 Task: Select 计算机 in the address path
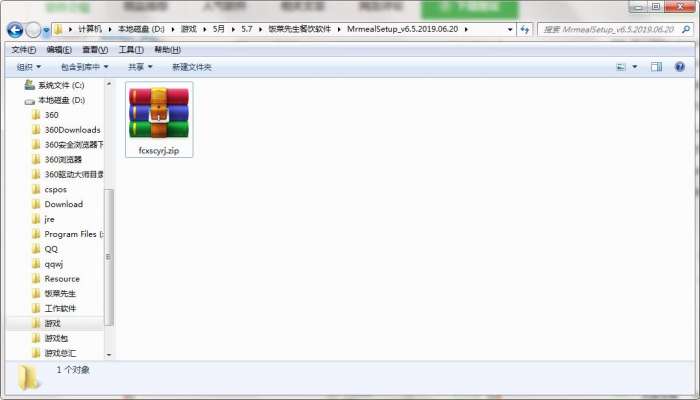[x=90, y=29]
